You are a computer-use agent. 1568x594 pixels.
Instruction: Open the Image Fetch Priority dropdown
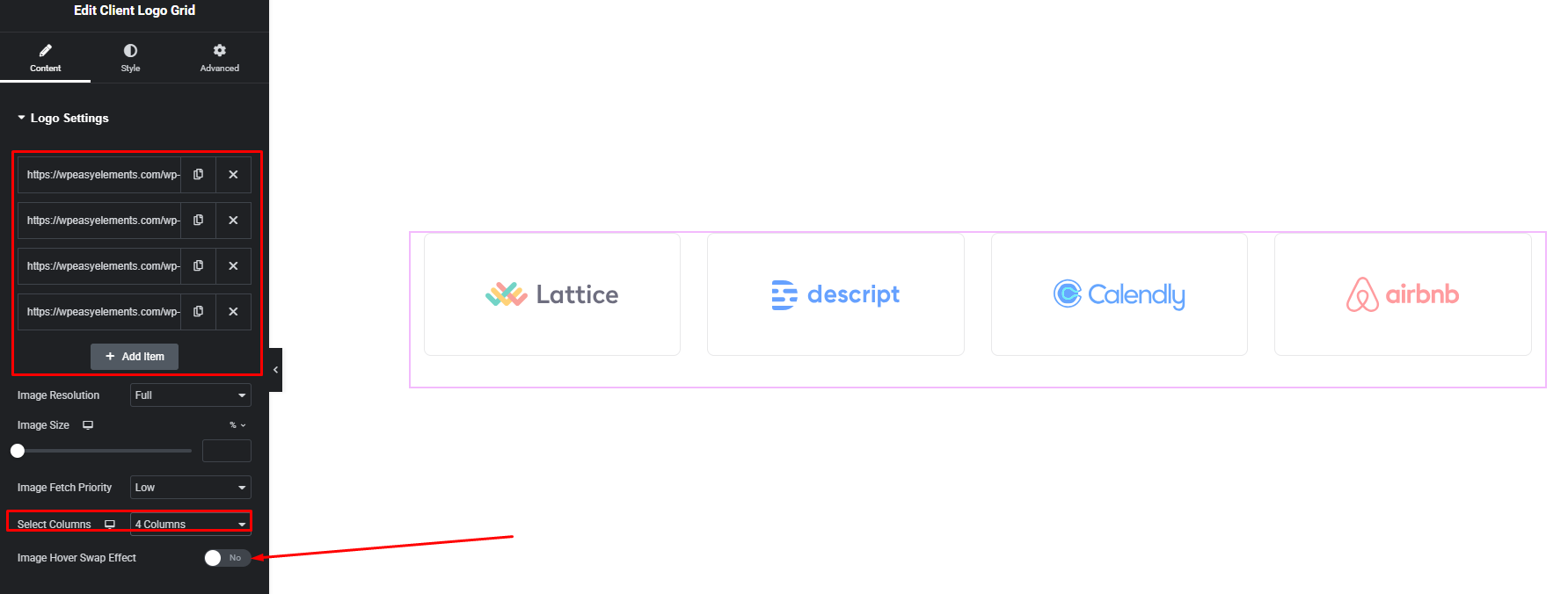click(x=190, y=488)
